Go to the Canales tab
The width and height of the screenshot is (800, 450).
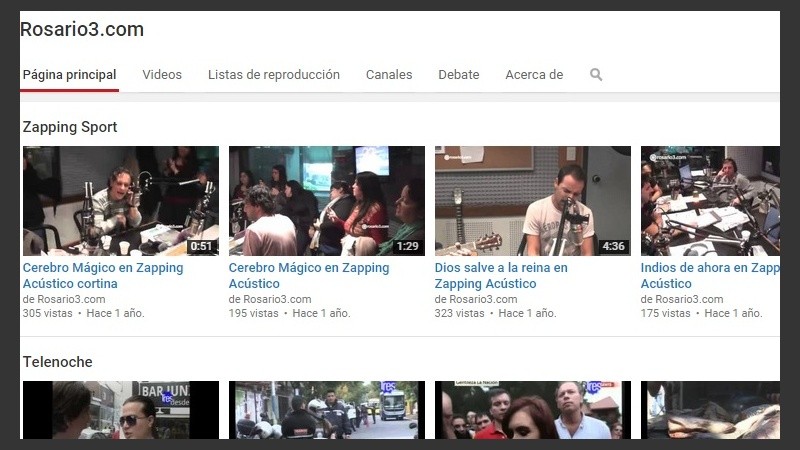389,75
